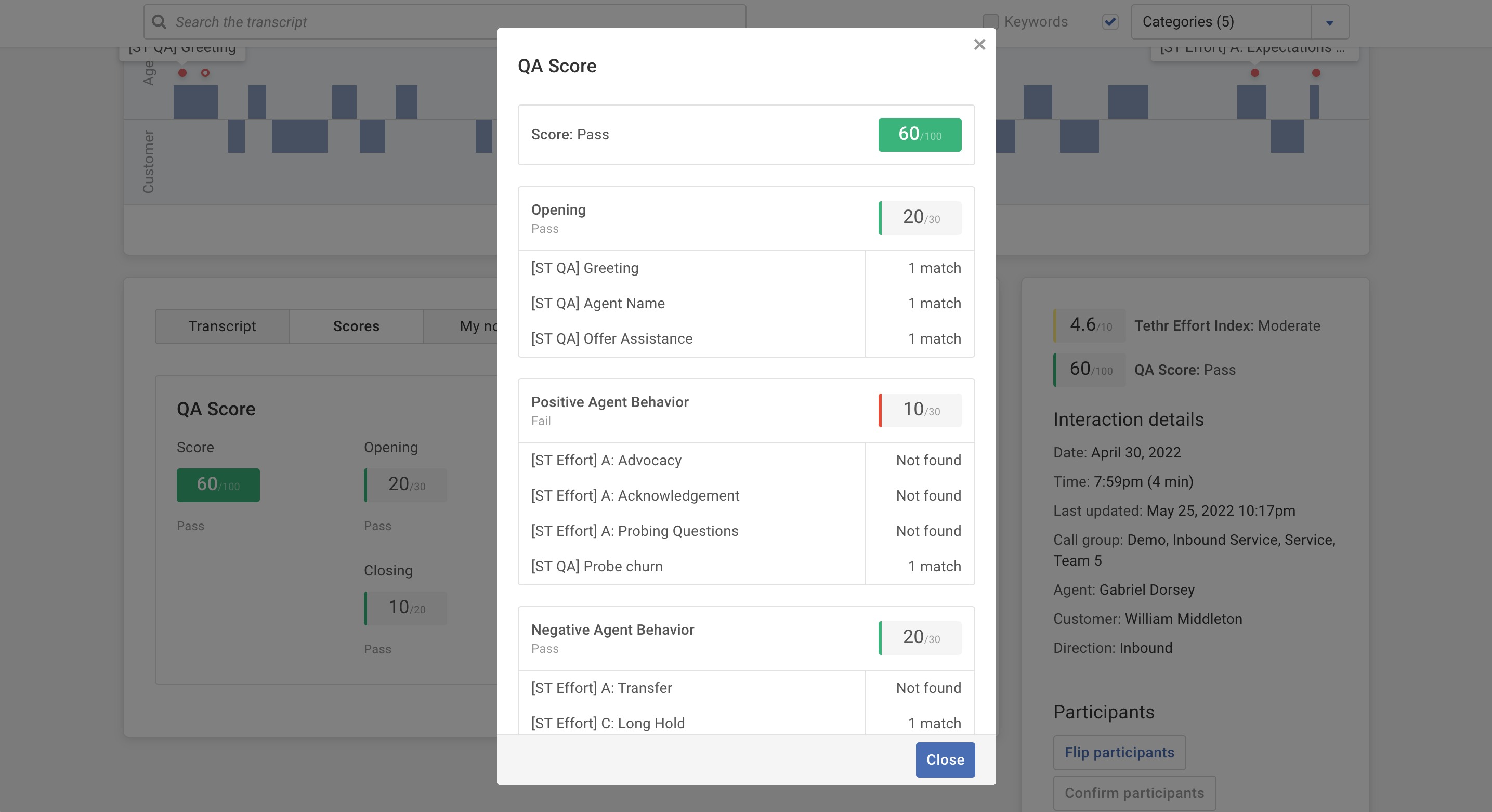Select the Scores tab
Viewport: 1492px width, 812px height.
(356, 326)
